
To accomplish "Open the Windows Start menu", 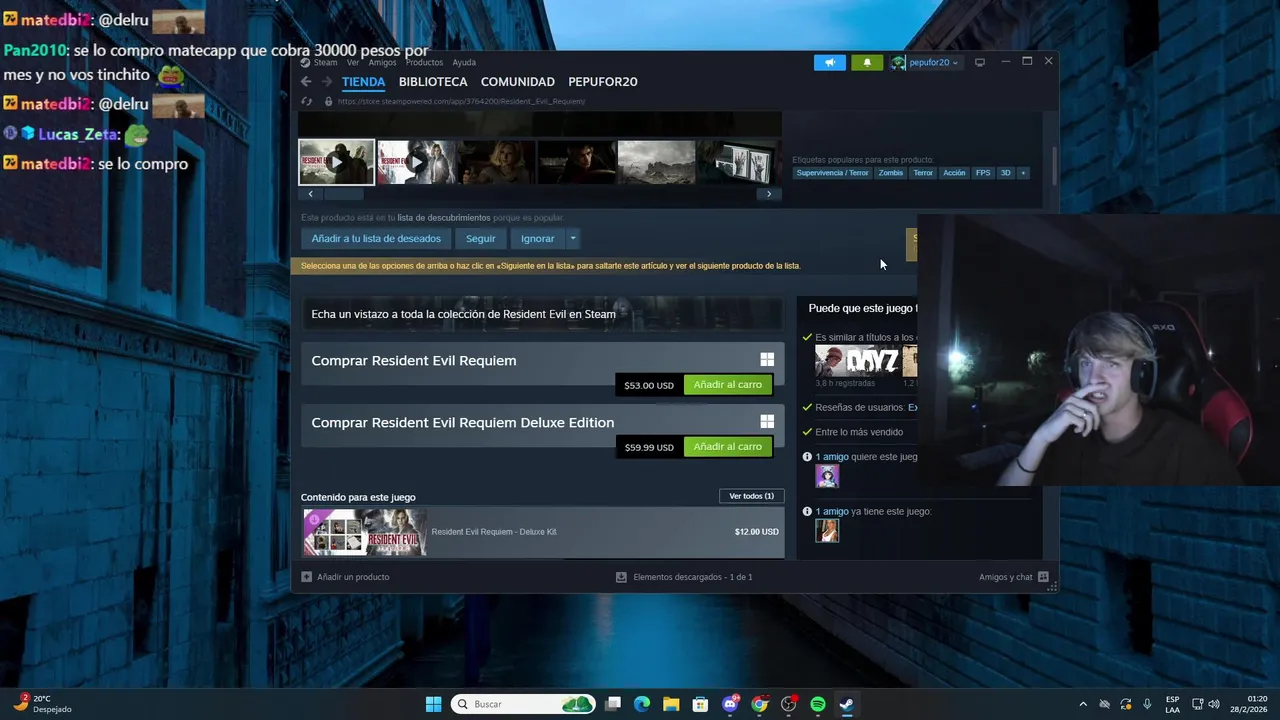I will (433, 704).
